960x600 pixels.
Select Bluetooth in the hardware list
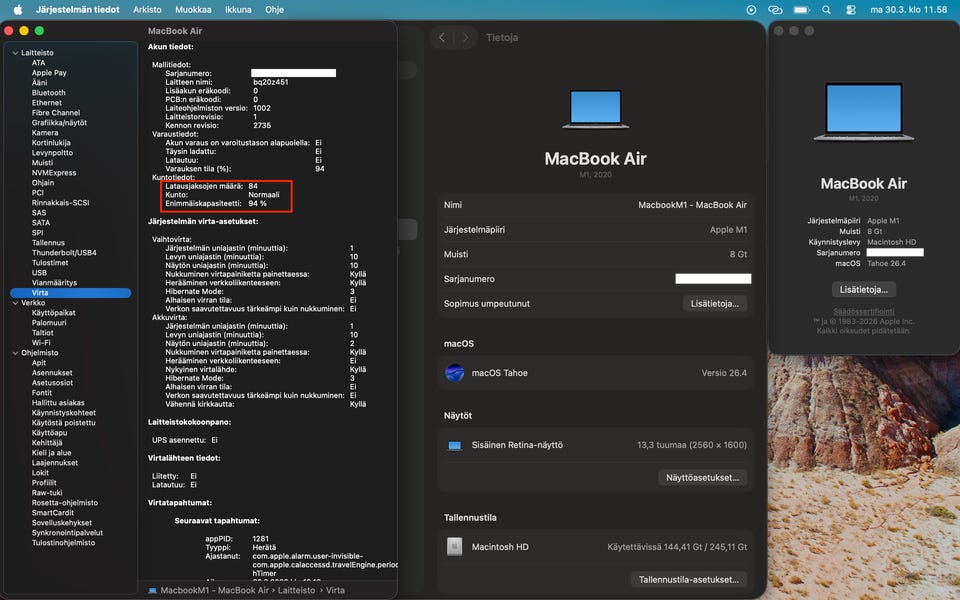tap(48, 92)
